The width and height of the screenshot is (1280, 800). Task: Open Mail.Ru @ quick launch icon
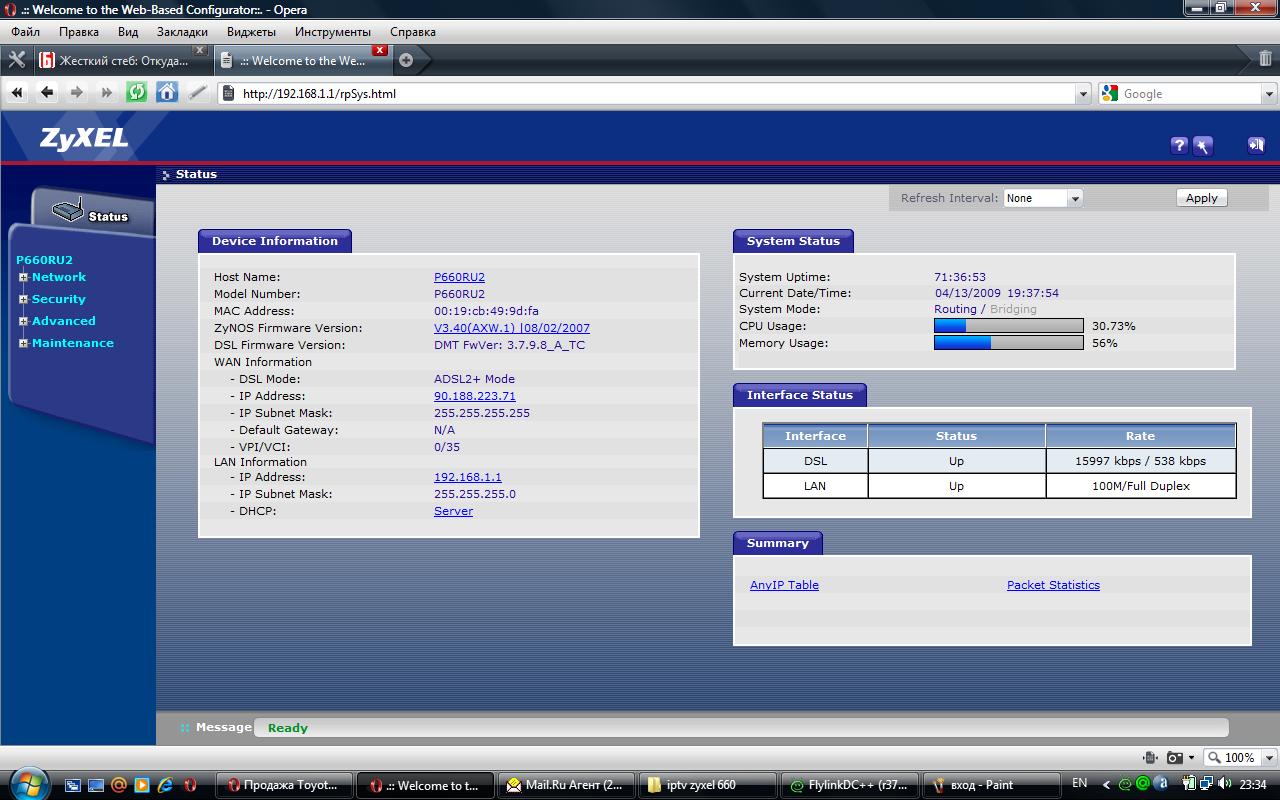tap(119, 785)
